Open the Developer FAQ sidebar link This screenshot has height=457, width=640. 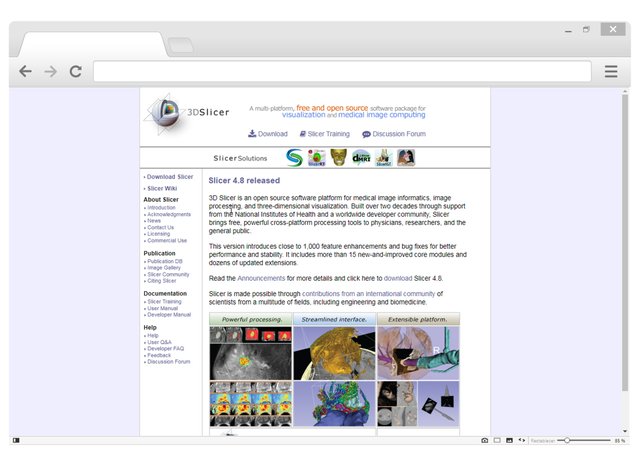tap(165, 348)
